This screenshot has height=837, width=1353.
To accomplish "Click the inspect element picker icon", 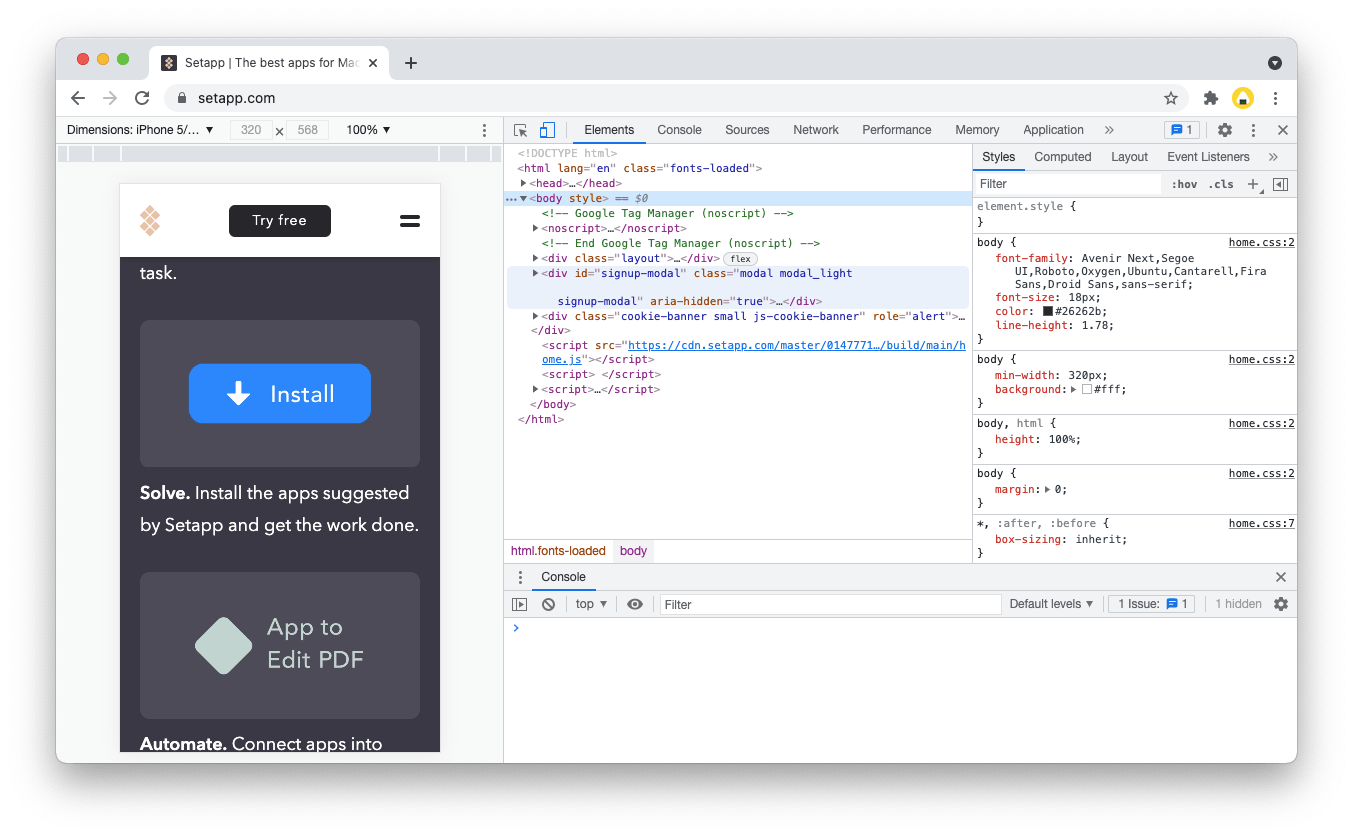I will pos(520,130).
